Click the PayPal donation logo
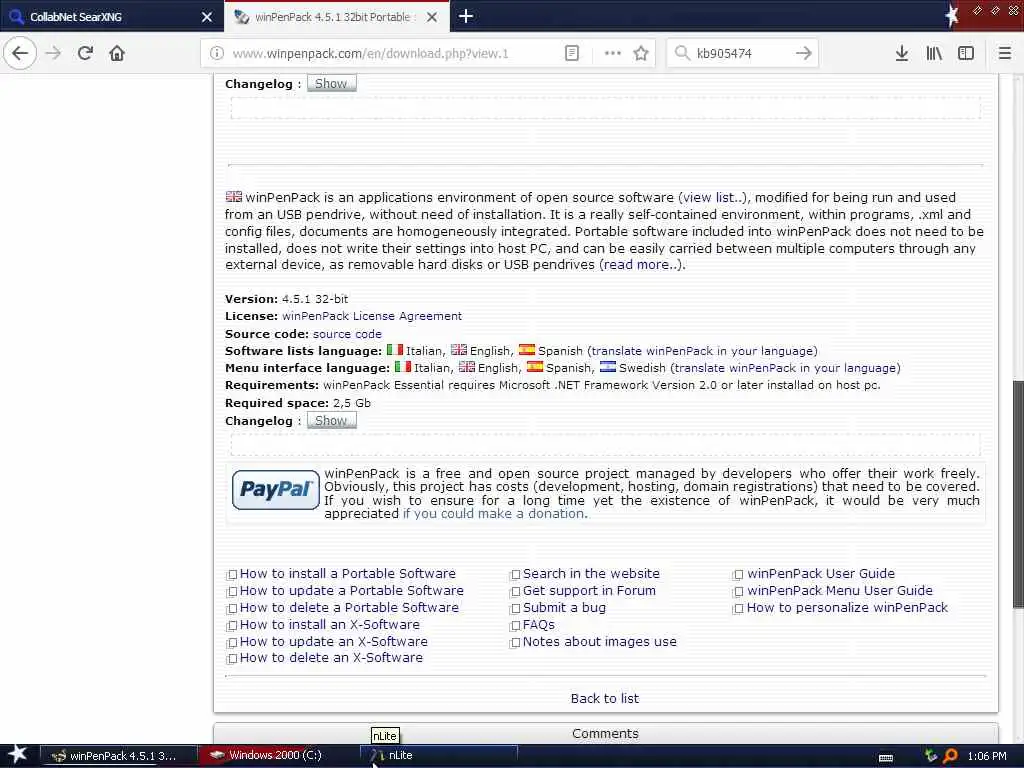Viewport: 1024px width, 768px height. coord(276,490)
